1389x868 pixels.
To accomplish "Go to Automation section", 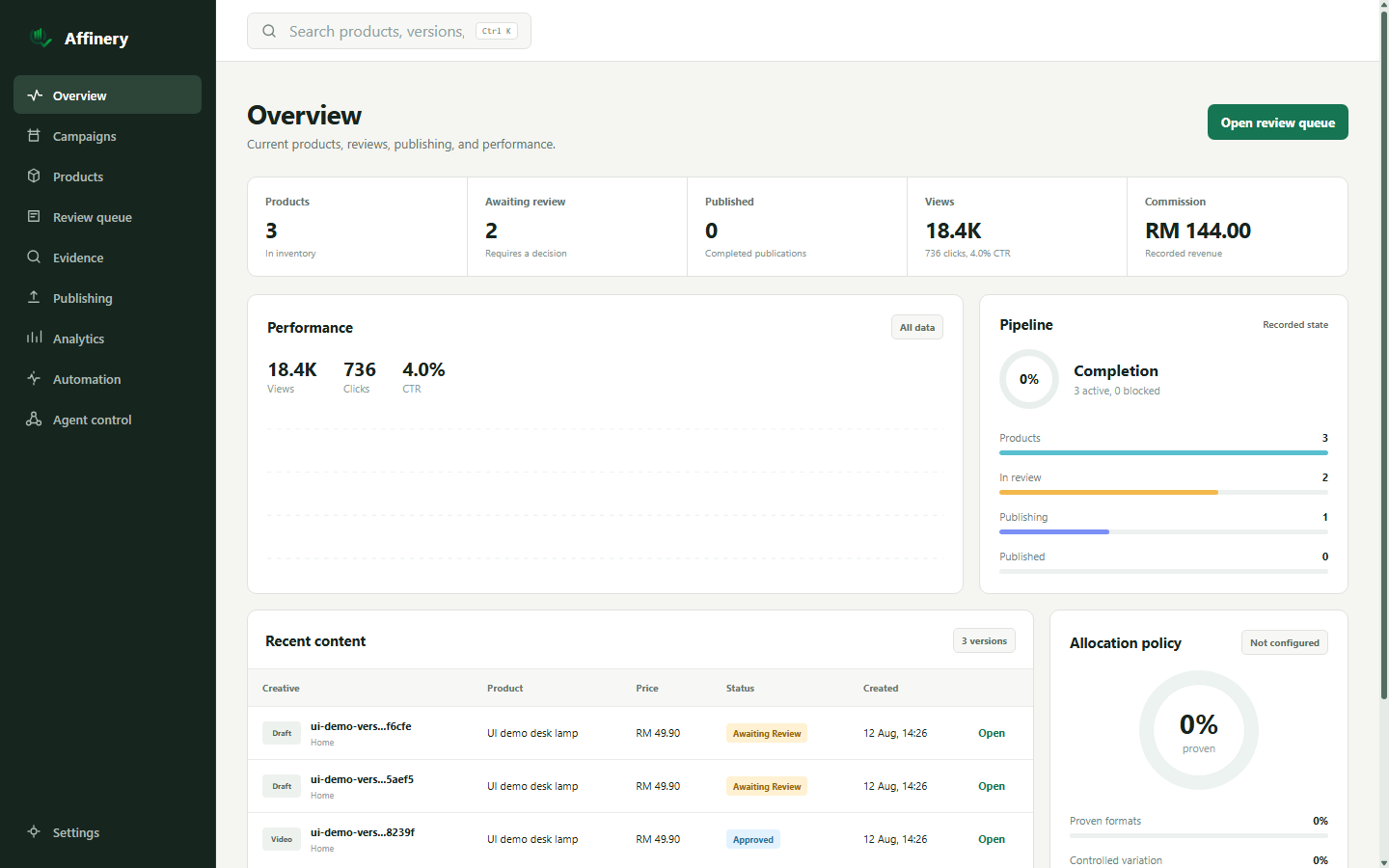I will pyautogui.click(x=107, y=379).
